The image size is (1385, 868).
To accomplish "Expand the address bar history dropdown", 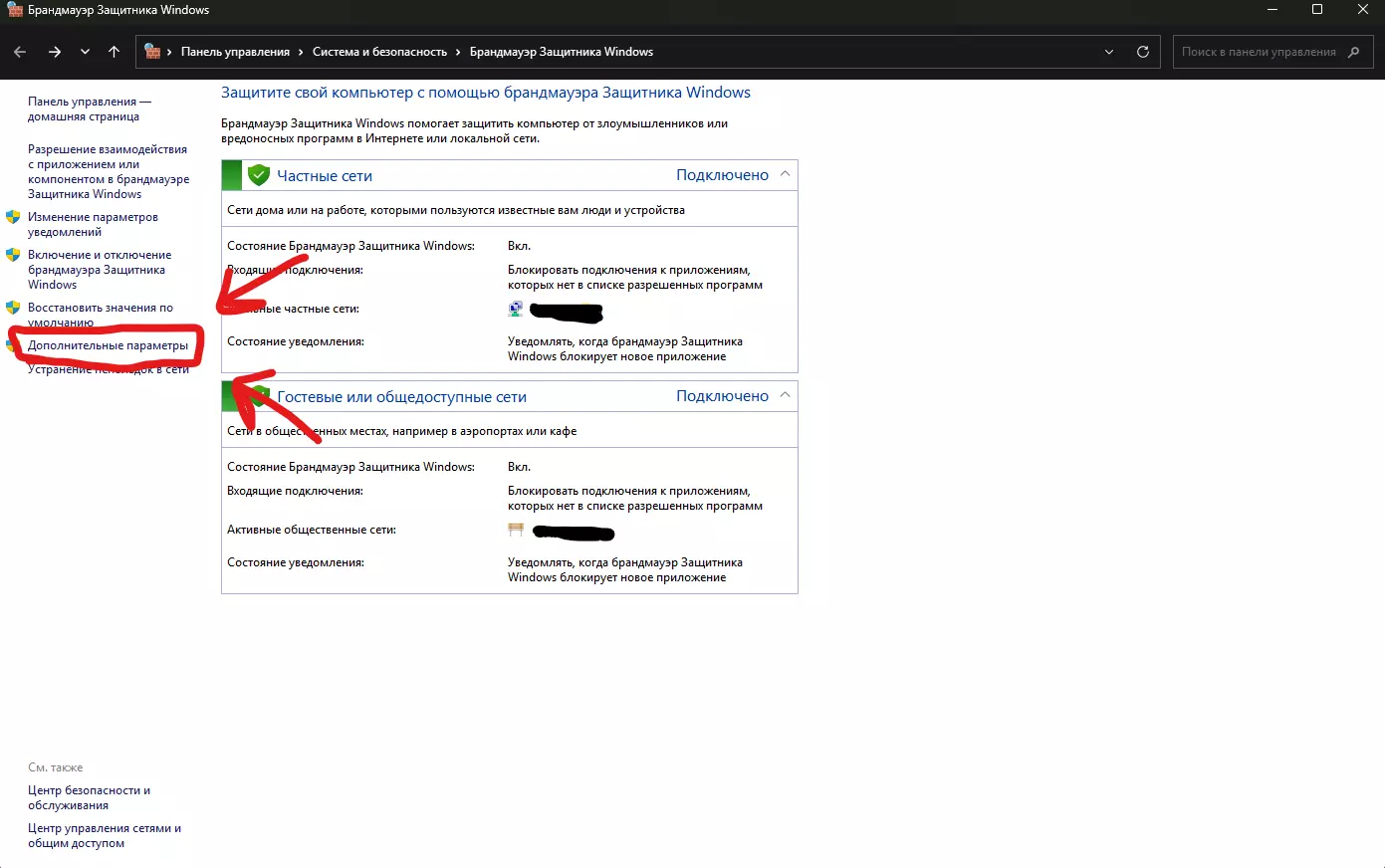I will (1109, 52).
